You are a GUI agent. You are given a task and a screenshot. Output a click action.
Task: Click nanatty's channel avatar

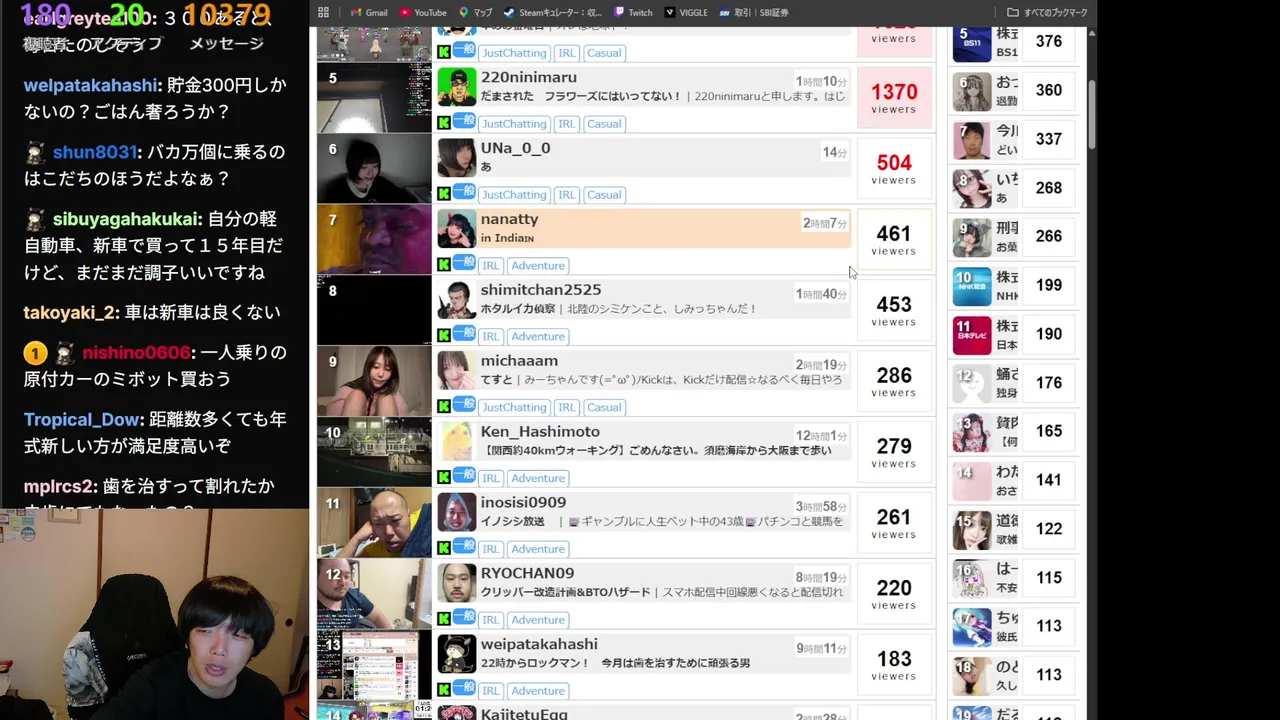457,229
